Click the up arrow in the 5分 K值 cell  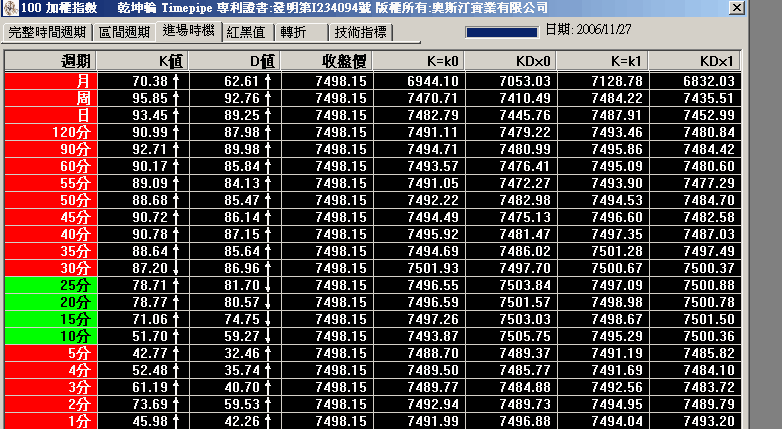point(176,353)
